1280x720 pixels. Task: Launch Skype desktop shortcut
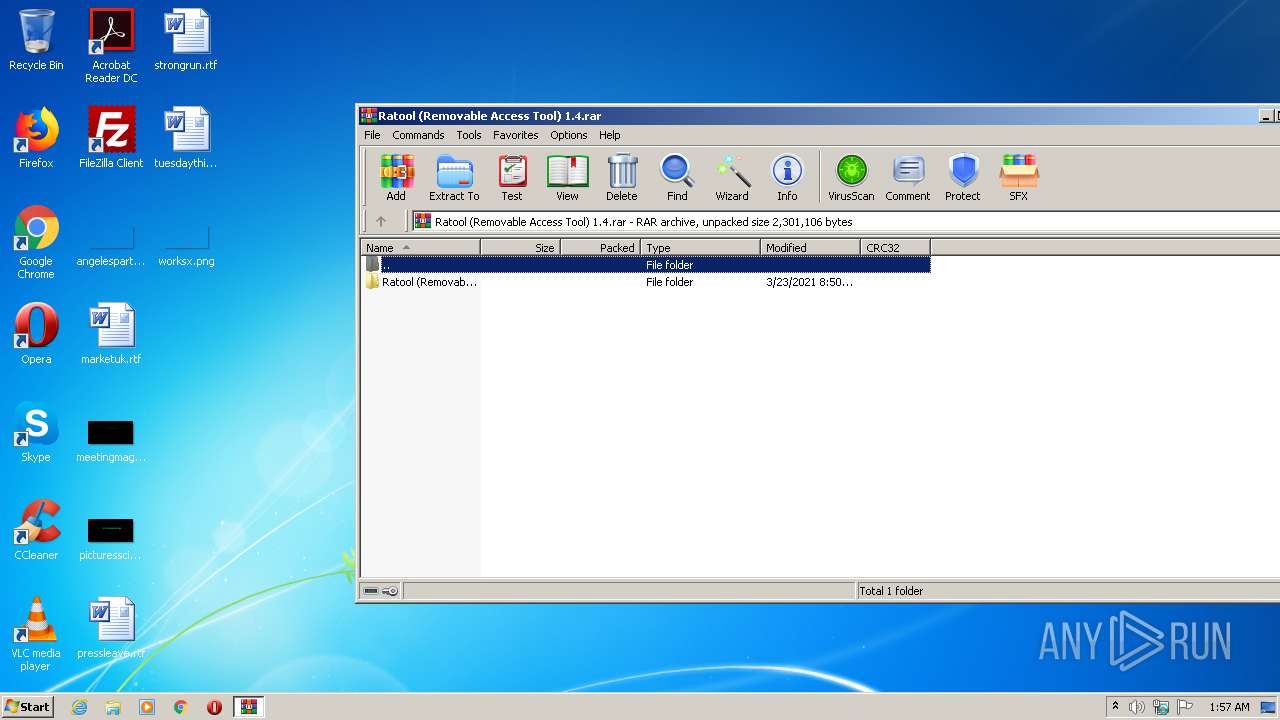[36, 432]
